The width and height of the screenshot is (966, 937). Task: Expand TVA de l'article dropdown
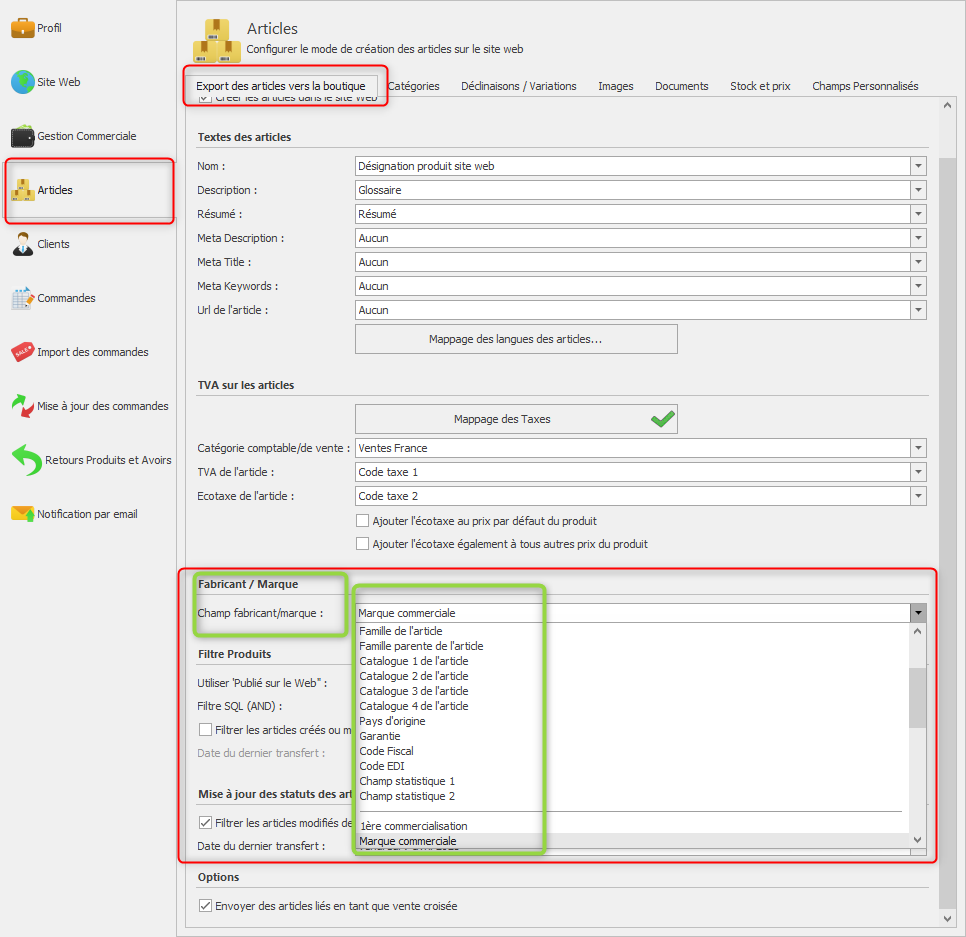pyautogui.click(x=919, y=473)
